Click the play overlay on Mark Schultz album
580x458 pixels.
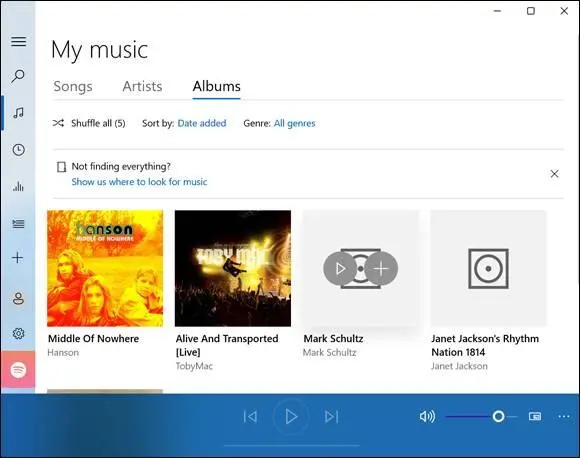(x=340, y=269)
